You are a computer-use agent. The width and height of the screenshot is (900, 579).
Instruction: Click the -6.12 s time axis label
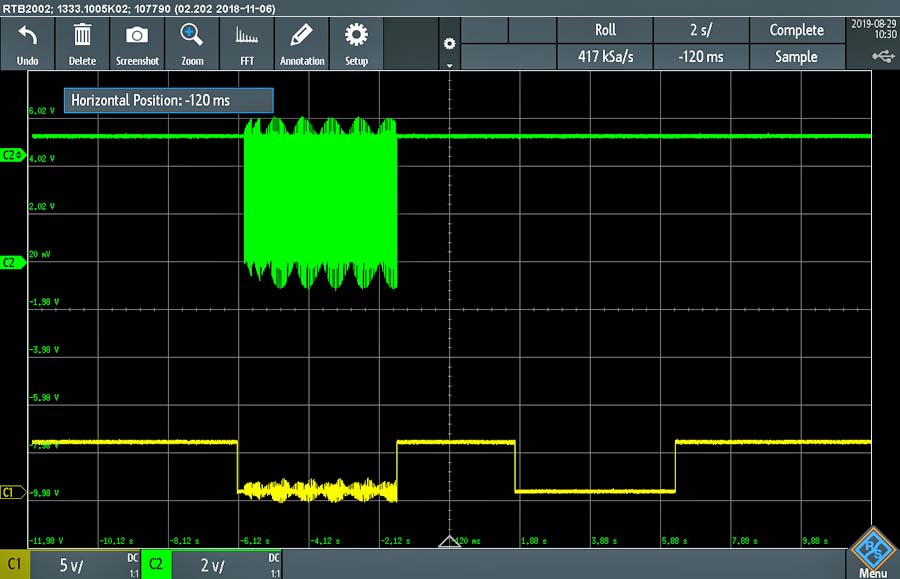point(255,541)
